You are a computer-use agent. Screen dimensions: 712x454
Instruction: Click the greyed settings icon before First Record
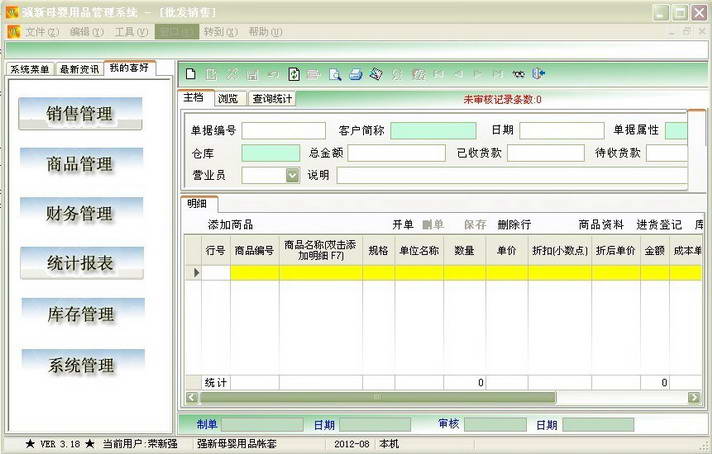click(418, 74)
